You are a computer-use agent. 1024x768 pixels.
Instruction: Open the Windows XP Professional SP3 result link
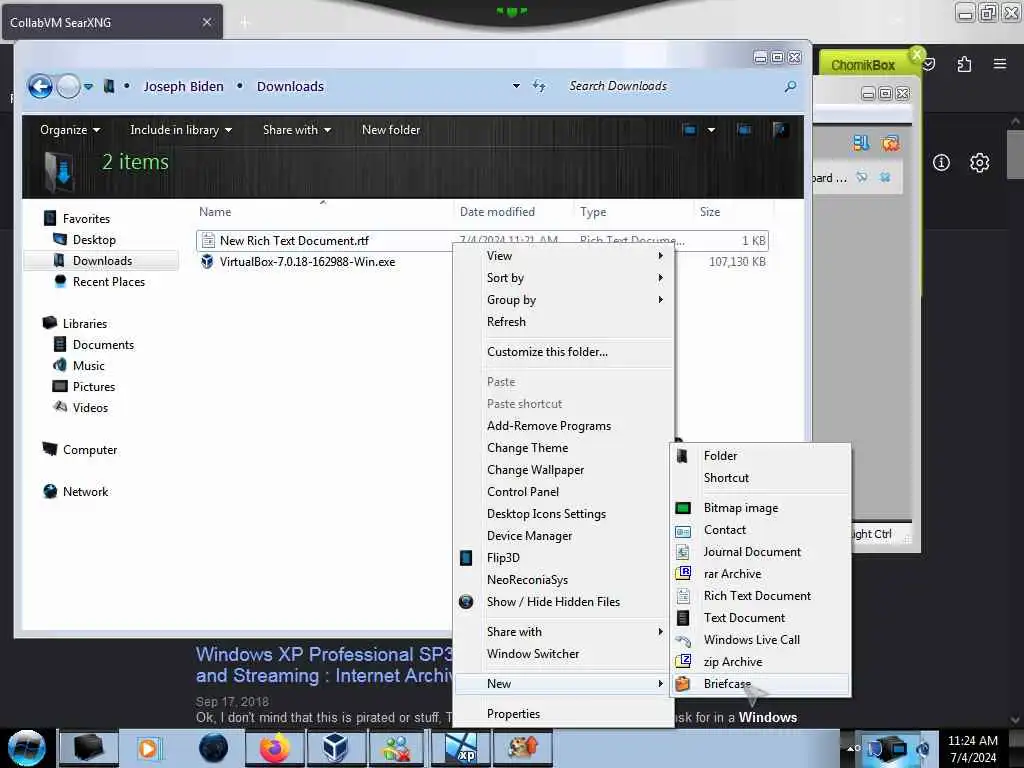[324, 665]
